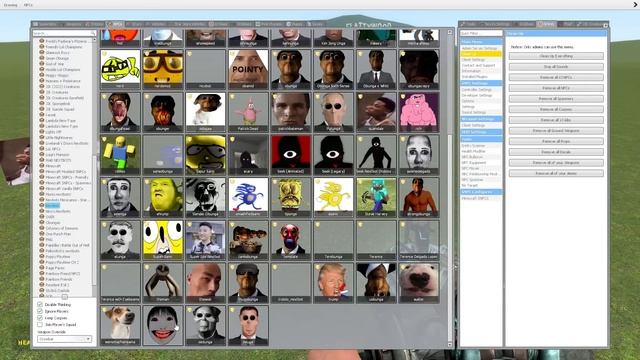
Task: Switch to the highlighted NPCs spawnmenu tab
Action: (x=115, y=24)
